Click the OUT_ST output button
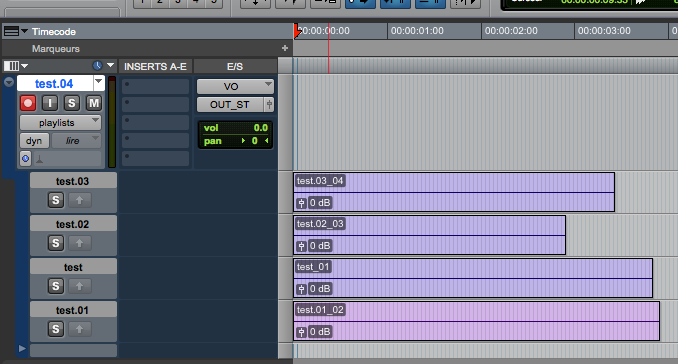 tap(230, 105)
